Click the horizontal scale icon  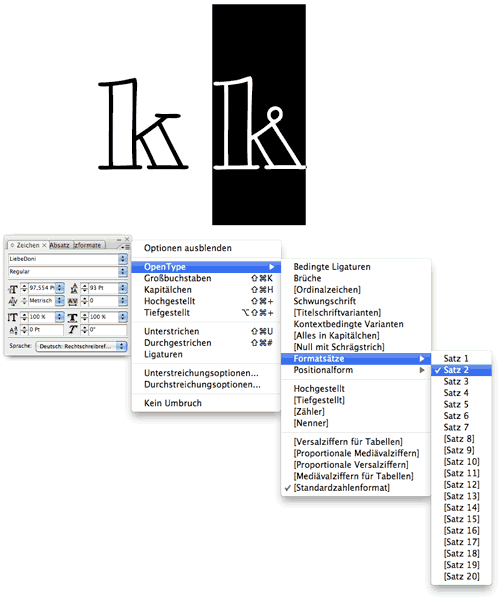click(73, 318)
